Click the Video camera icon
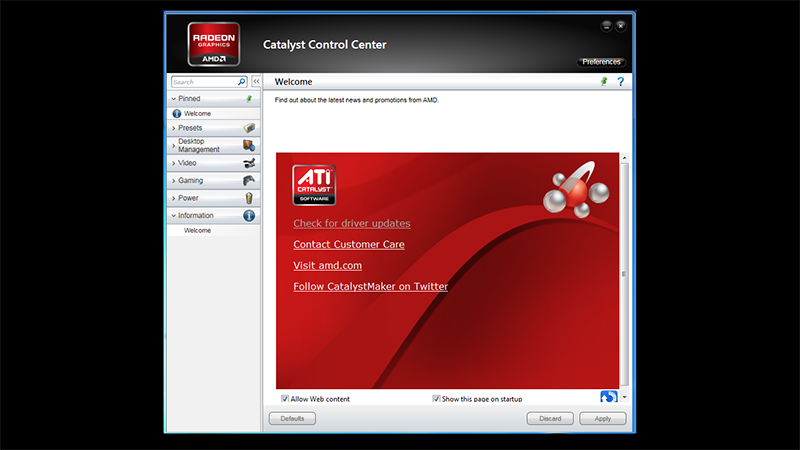 coord(249,163)
